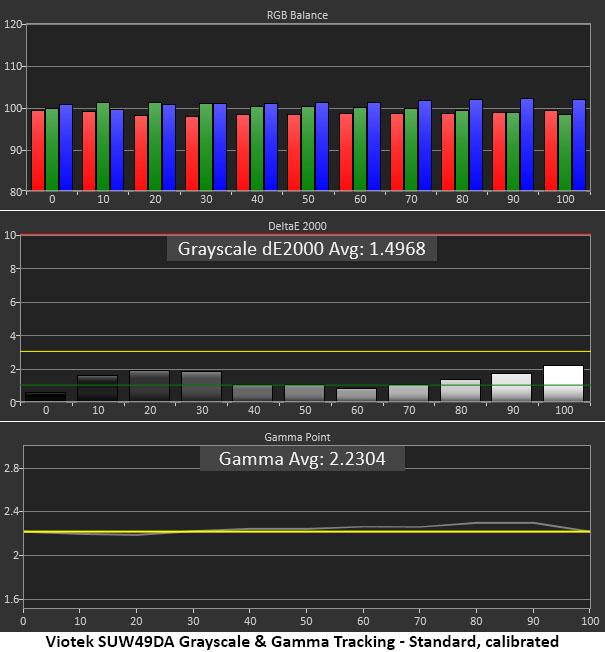Click the DeltaE bar at 70

point(408,393)
